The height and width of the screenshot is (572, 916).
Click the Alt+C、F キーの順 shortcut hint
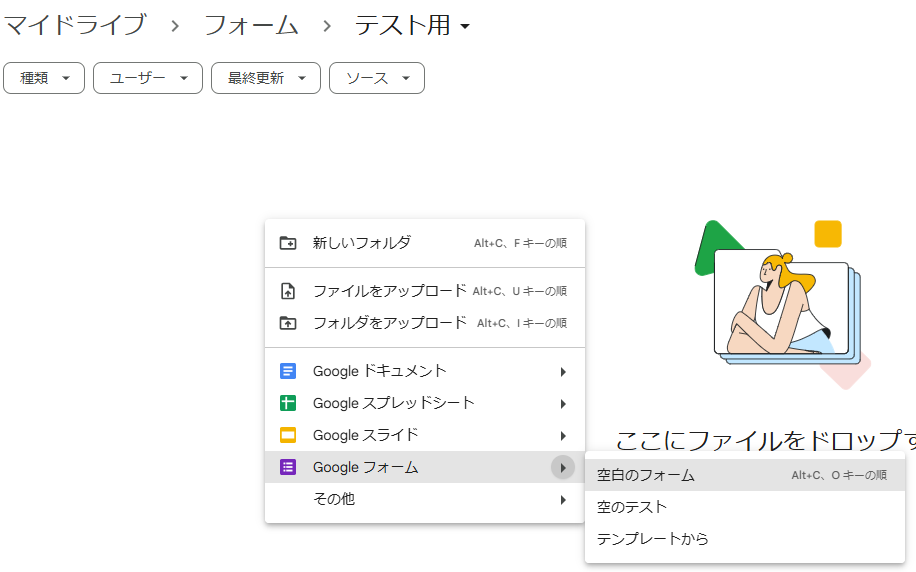[x=520, y=243]
